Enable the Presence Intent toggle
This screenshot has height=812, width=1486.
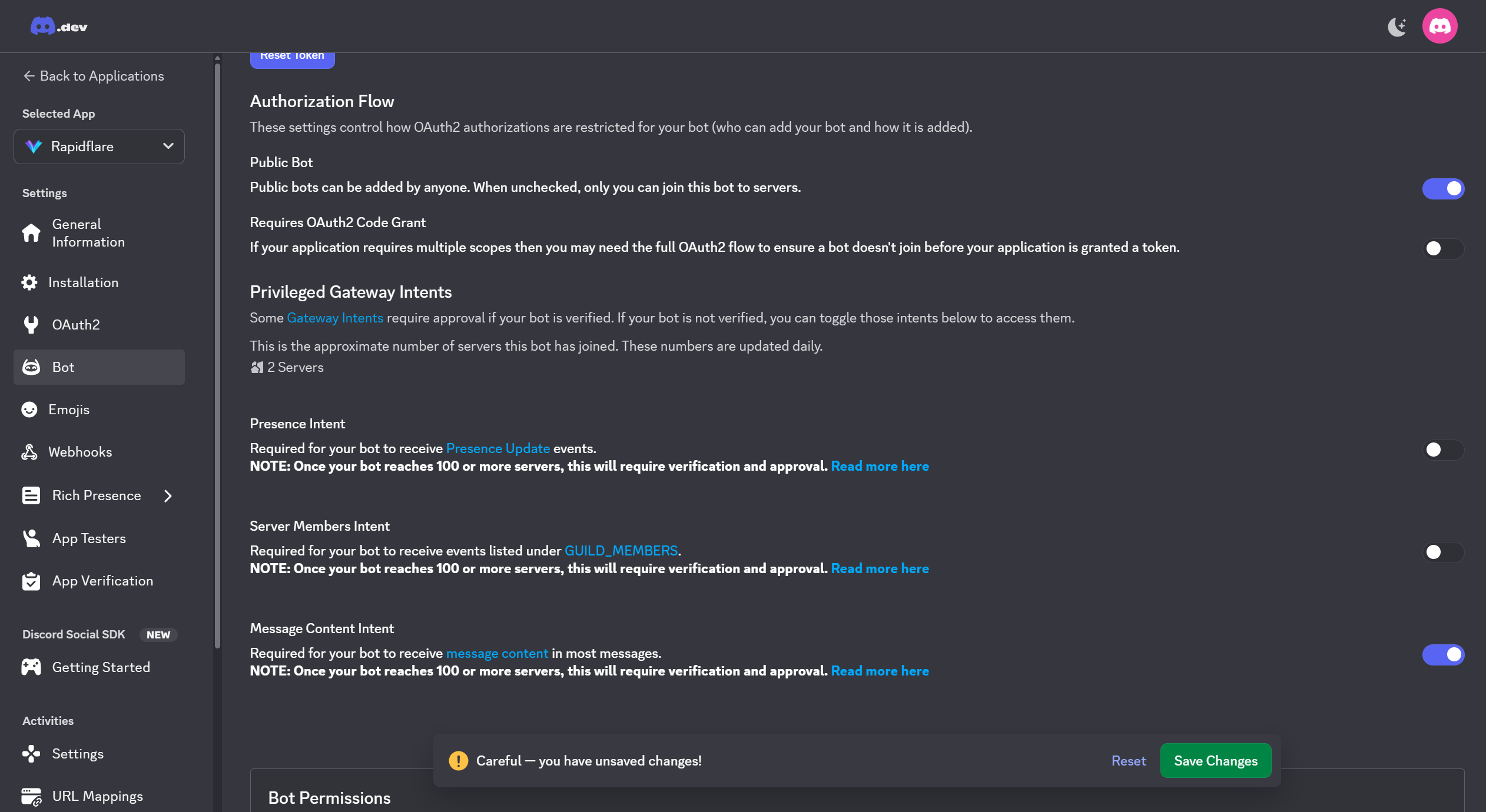click(1443, 450)
